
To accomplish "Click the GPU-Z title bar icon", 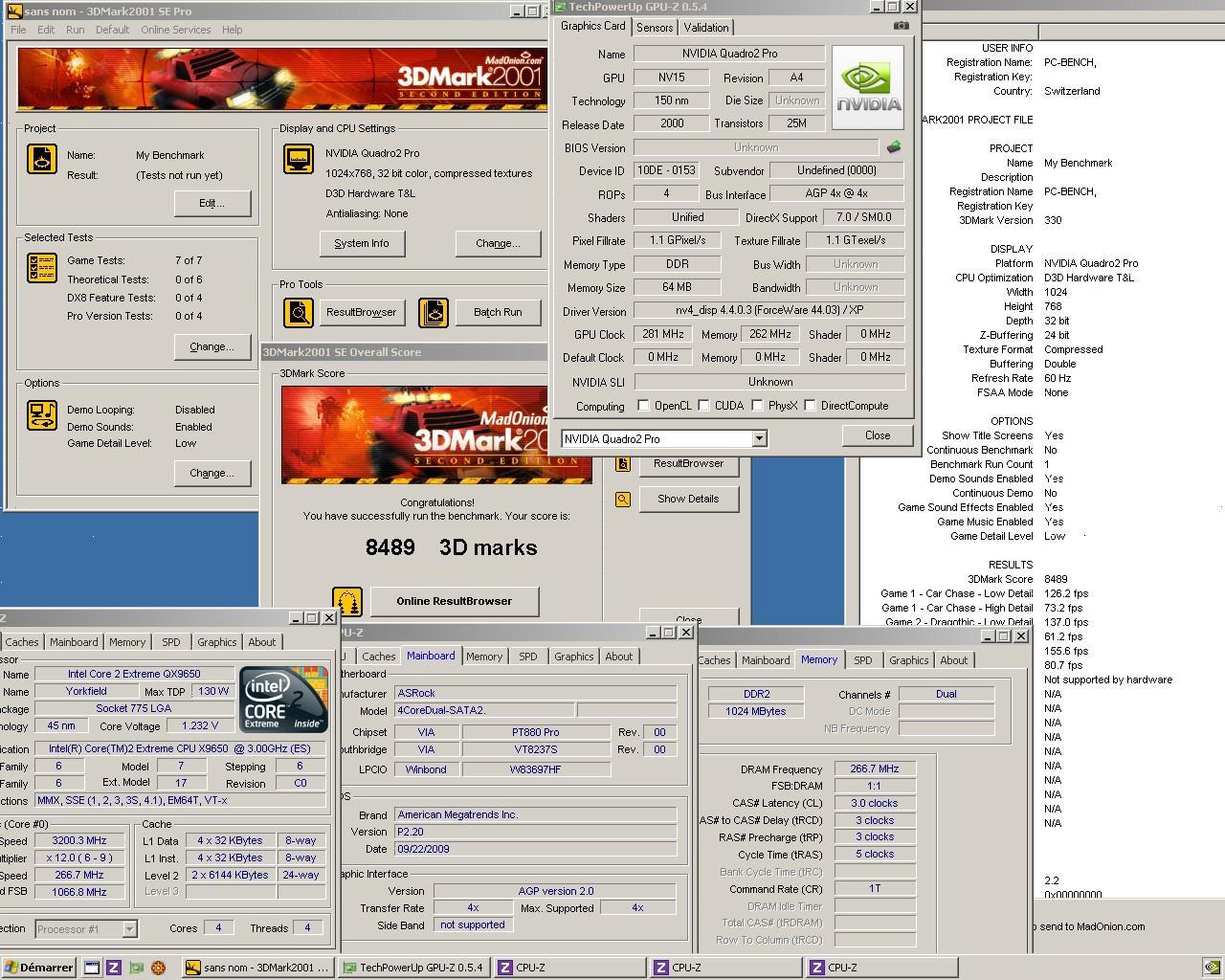I will tap(561, 7).
